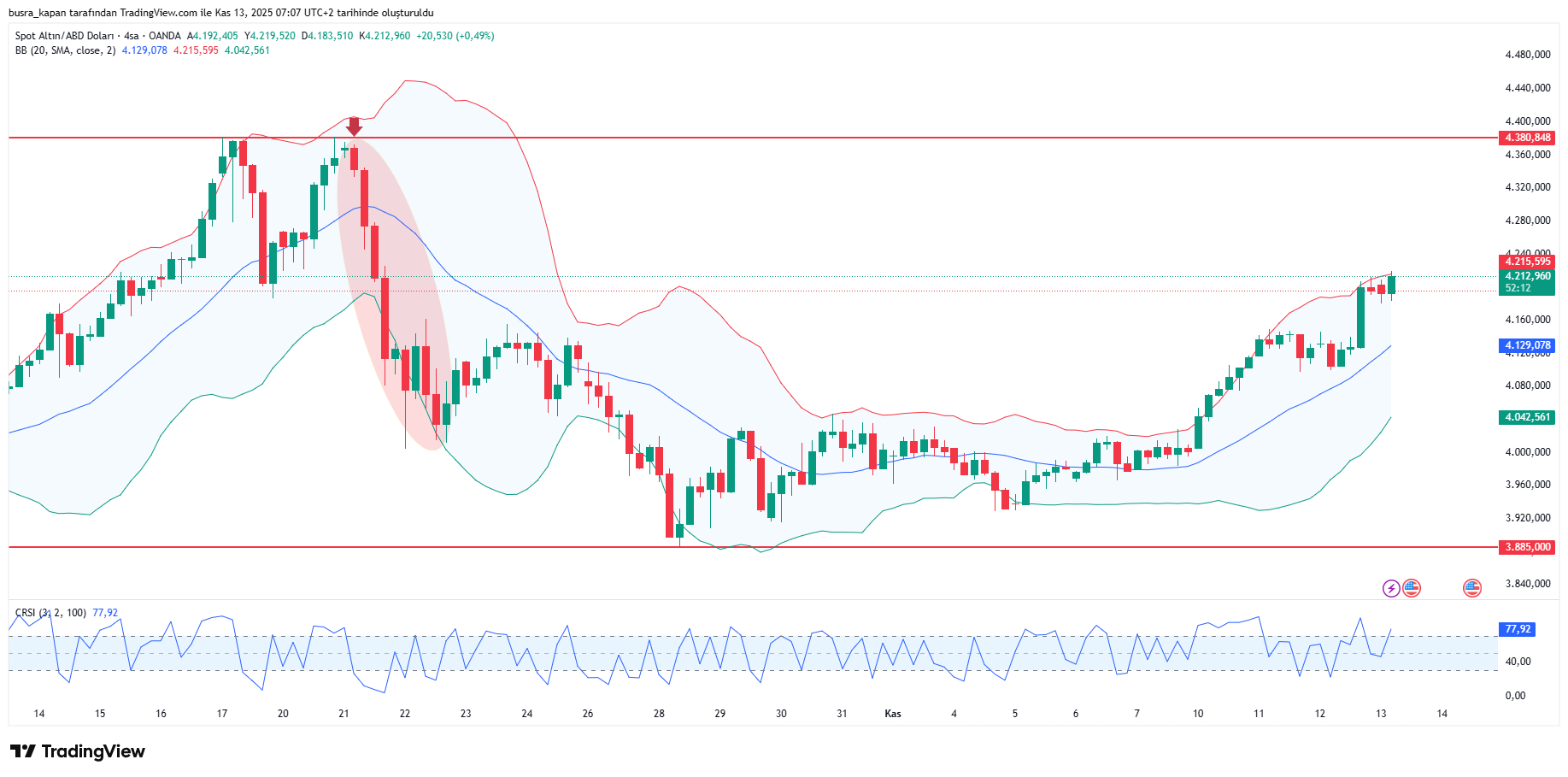The height and width of the screenshot is (777, 1568).
Task: Click the red 4.215,595 label on price axis
Action: click(x=1527, y=262)
